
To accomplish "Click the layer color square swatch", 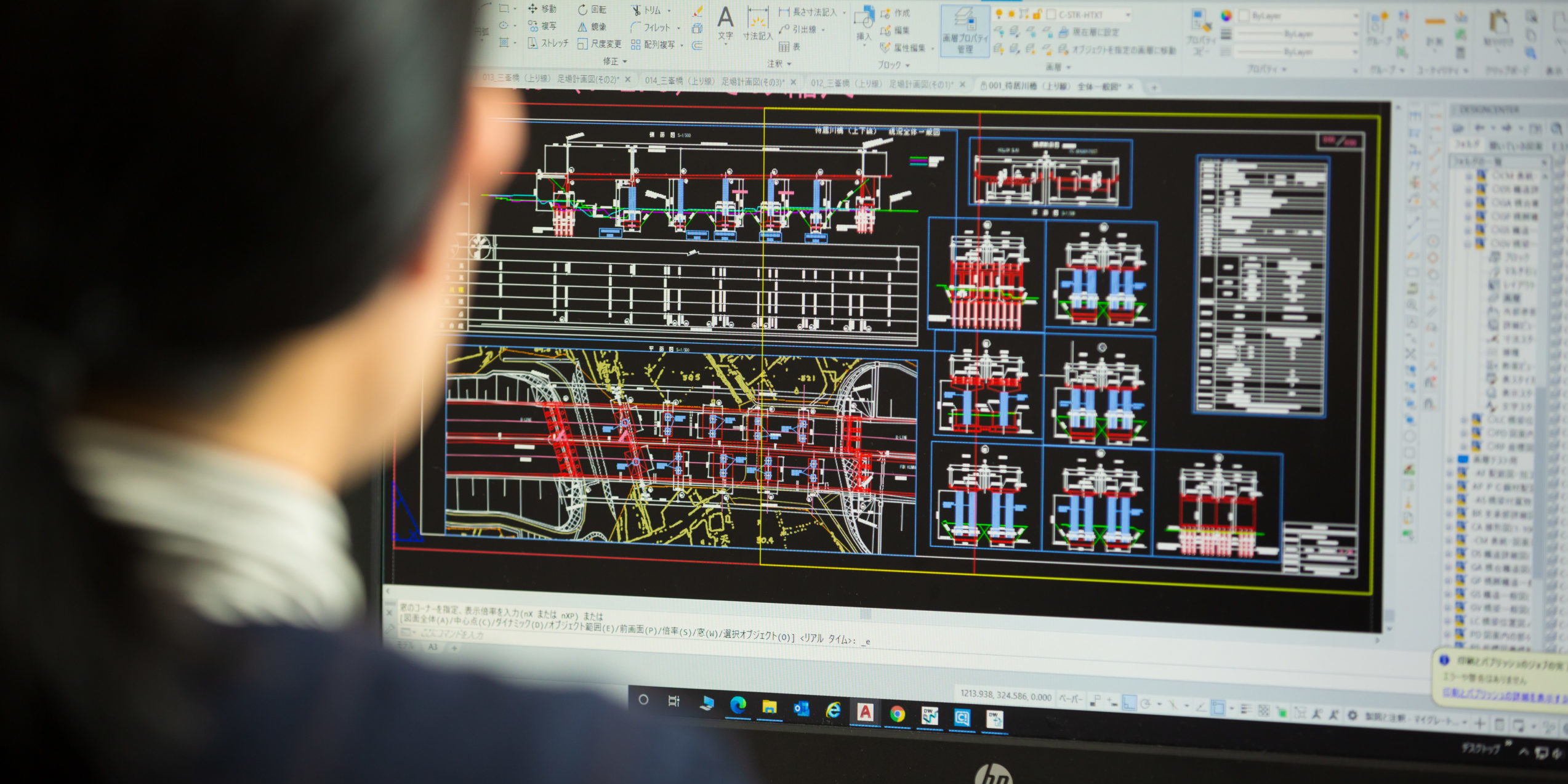I will (1051, 14).
